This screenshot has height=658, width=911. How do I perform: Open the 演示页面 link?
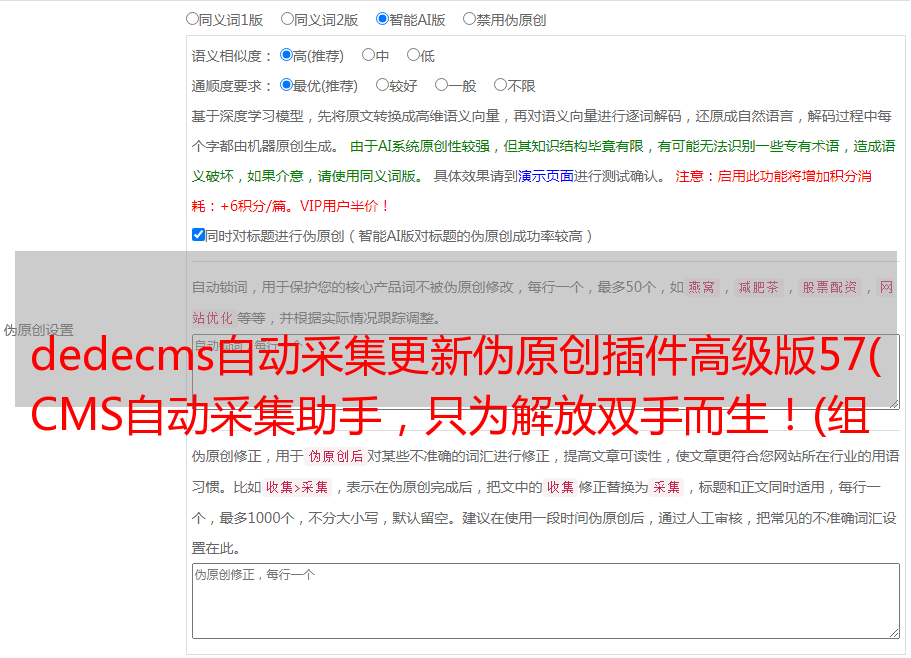[546, 176]
